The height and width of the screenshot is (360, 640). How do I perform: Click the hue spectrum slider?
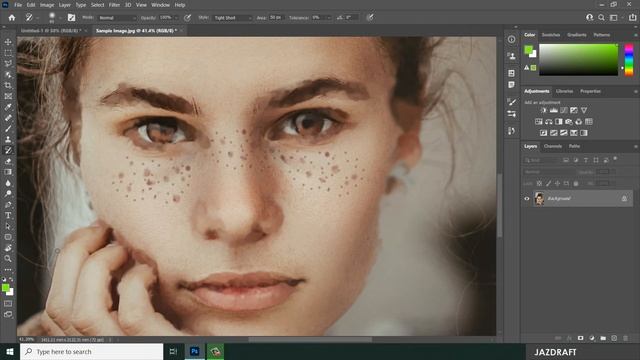click(x=629, y=60)
